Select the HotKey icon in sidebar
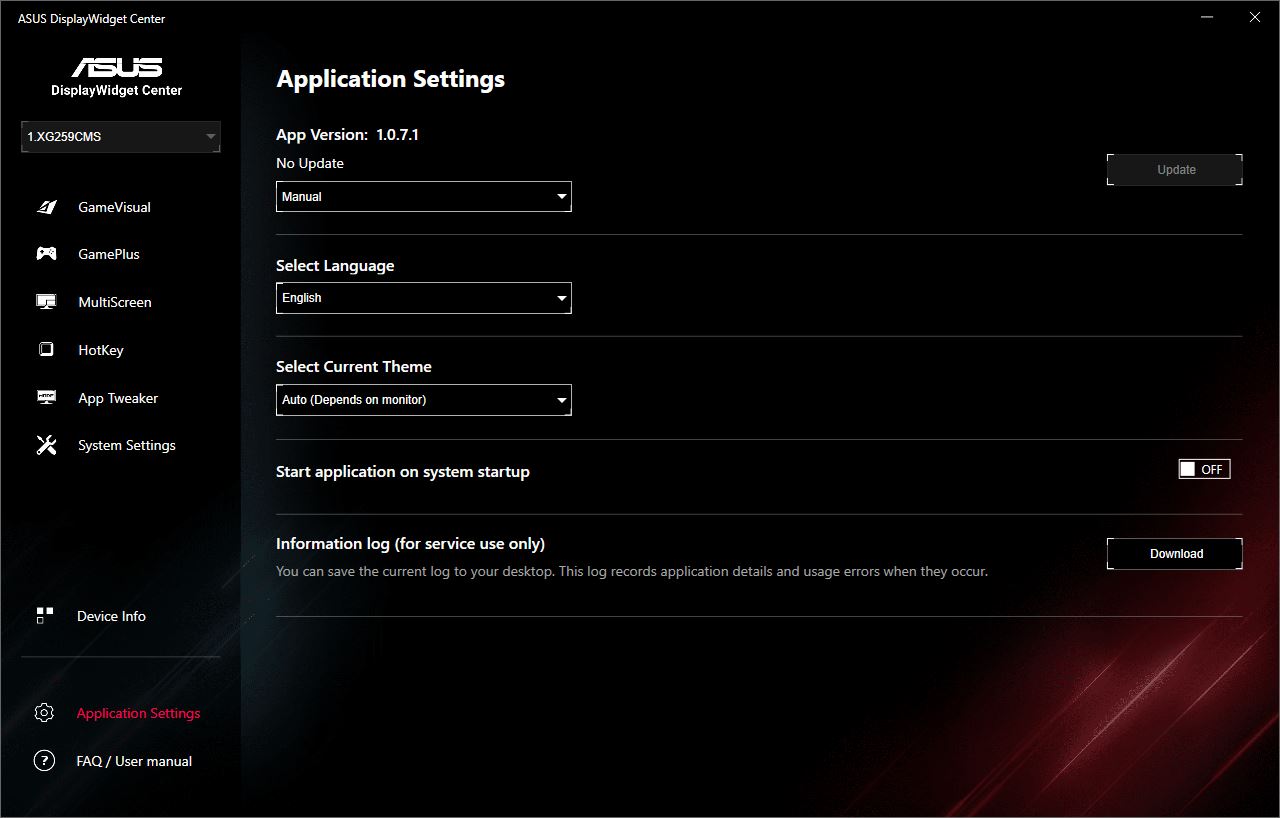1280x818 pixels. click(x=46, y=350)
